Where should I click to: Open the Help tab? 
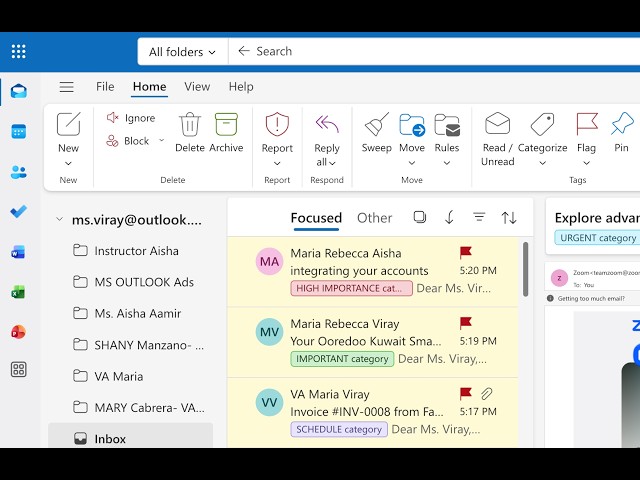coord(241,87)
